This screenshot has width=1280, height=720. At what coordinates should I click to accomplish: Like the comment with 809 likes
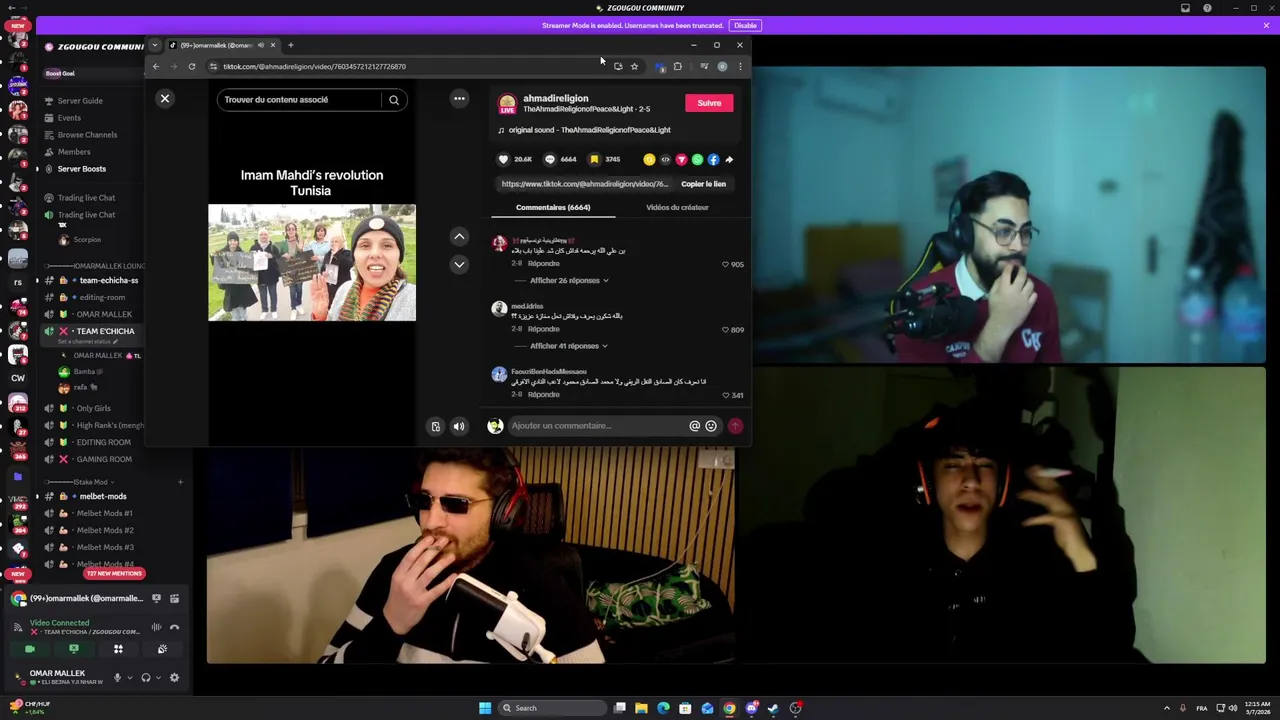726,329
